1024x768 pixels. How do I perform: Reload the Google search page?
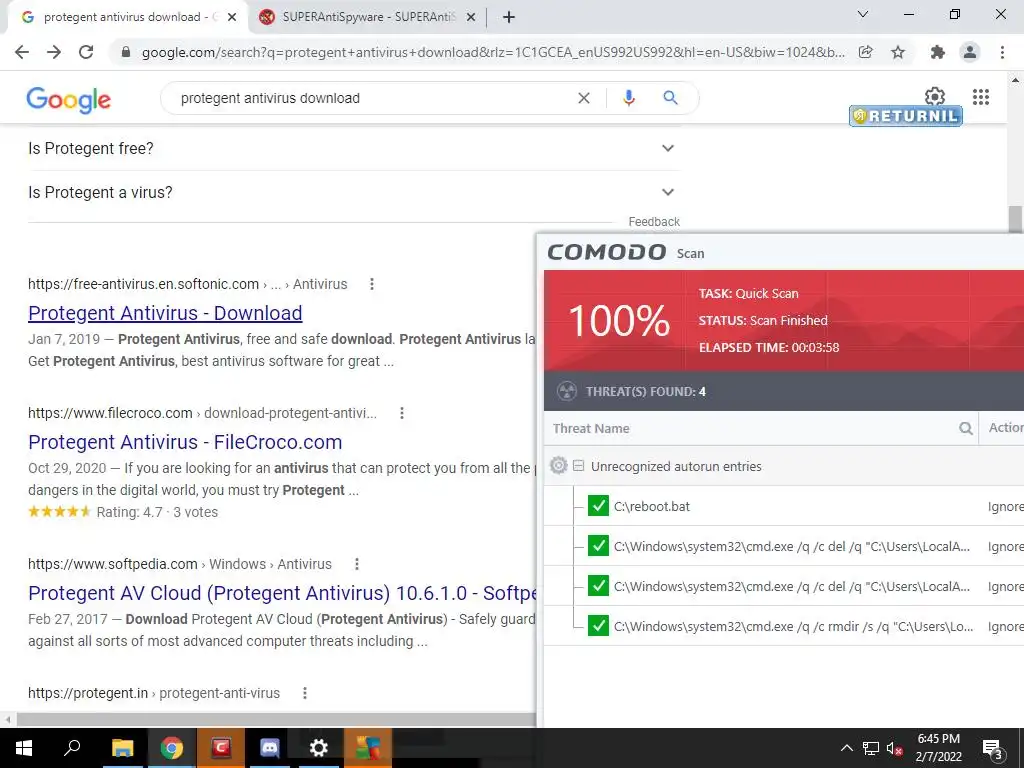(86, 52)
